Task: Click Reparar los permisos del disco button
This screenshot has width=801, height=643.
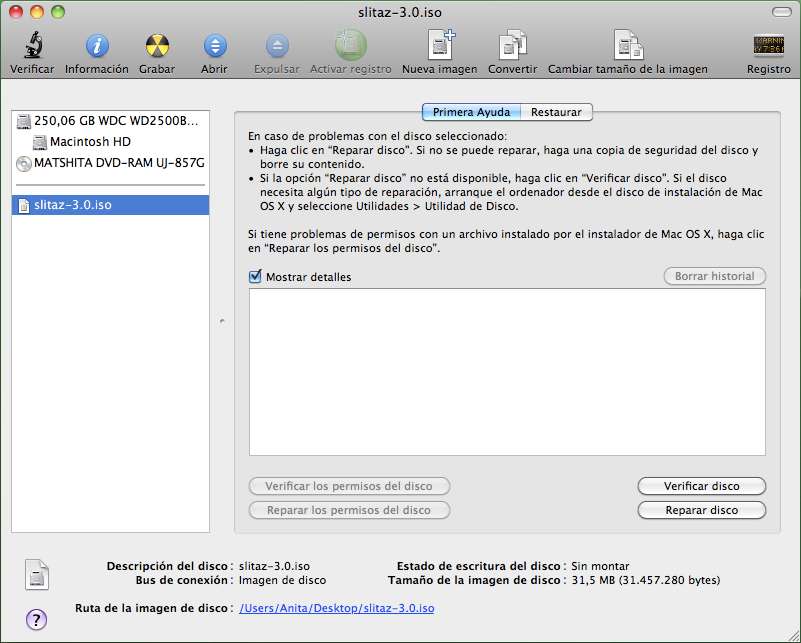Action: (349, 510)
